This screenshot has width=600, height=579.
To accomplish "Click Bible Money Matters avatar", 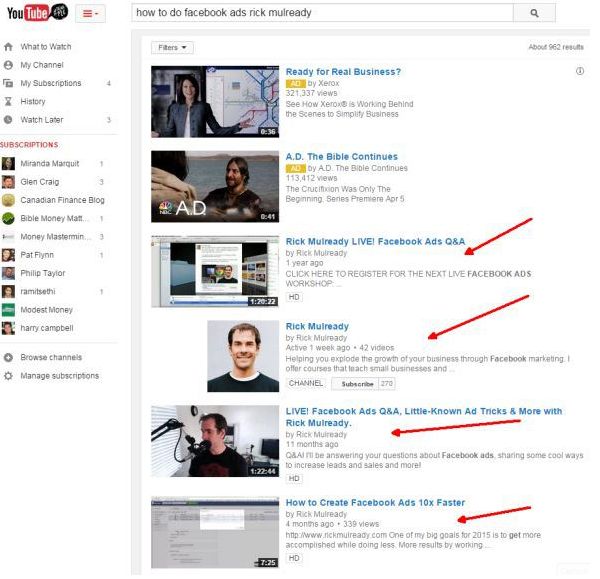I will tap(8, 218).
